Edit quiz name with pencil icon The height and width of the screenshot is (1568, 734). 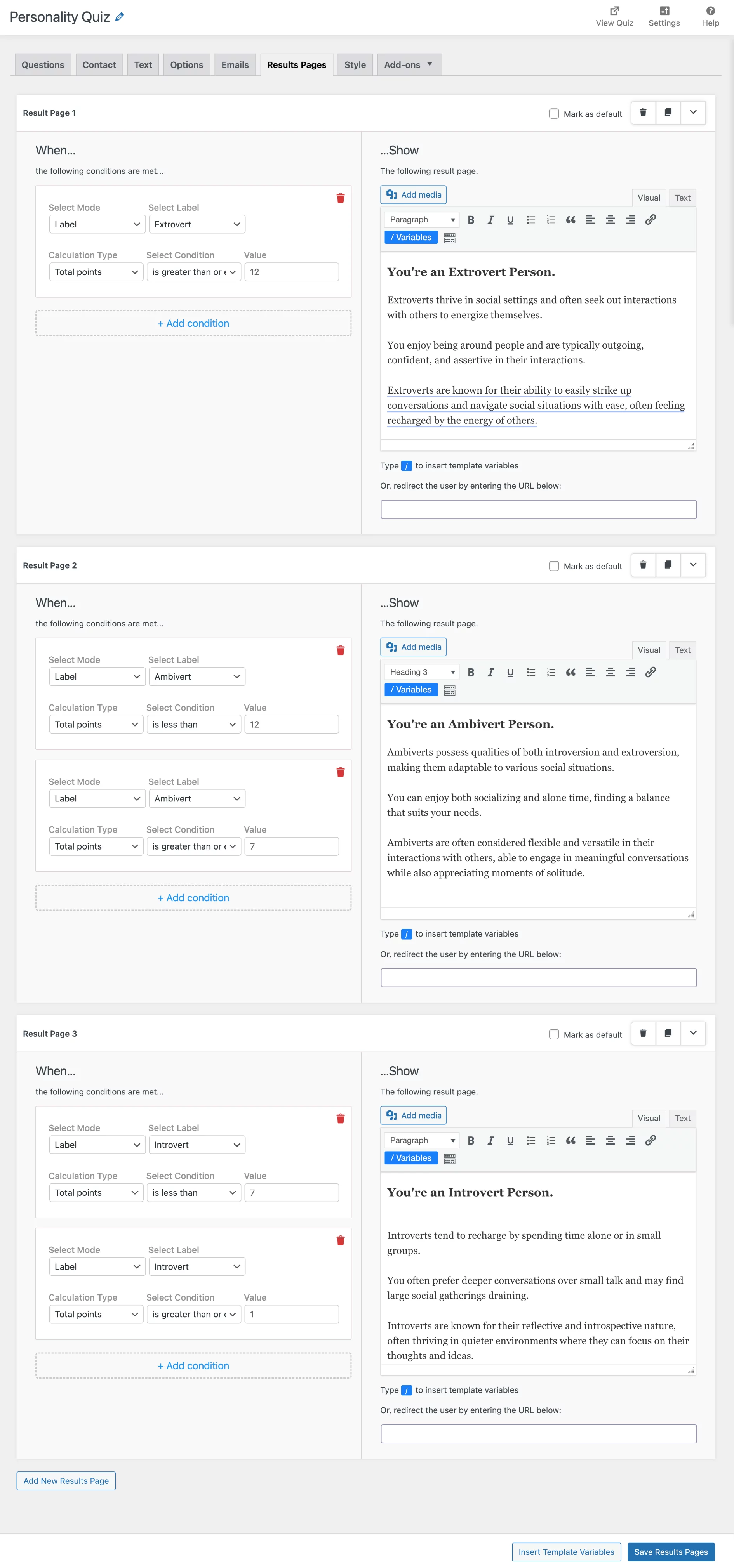point(119,17)
